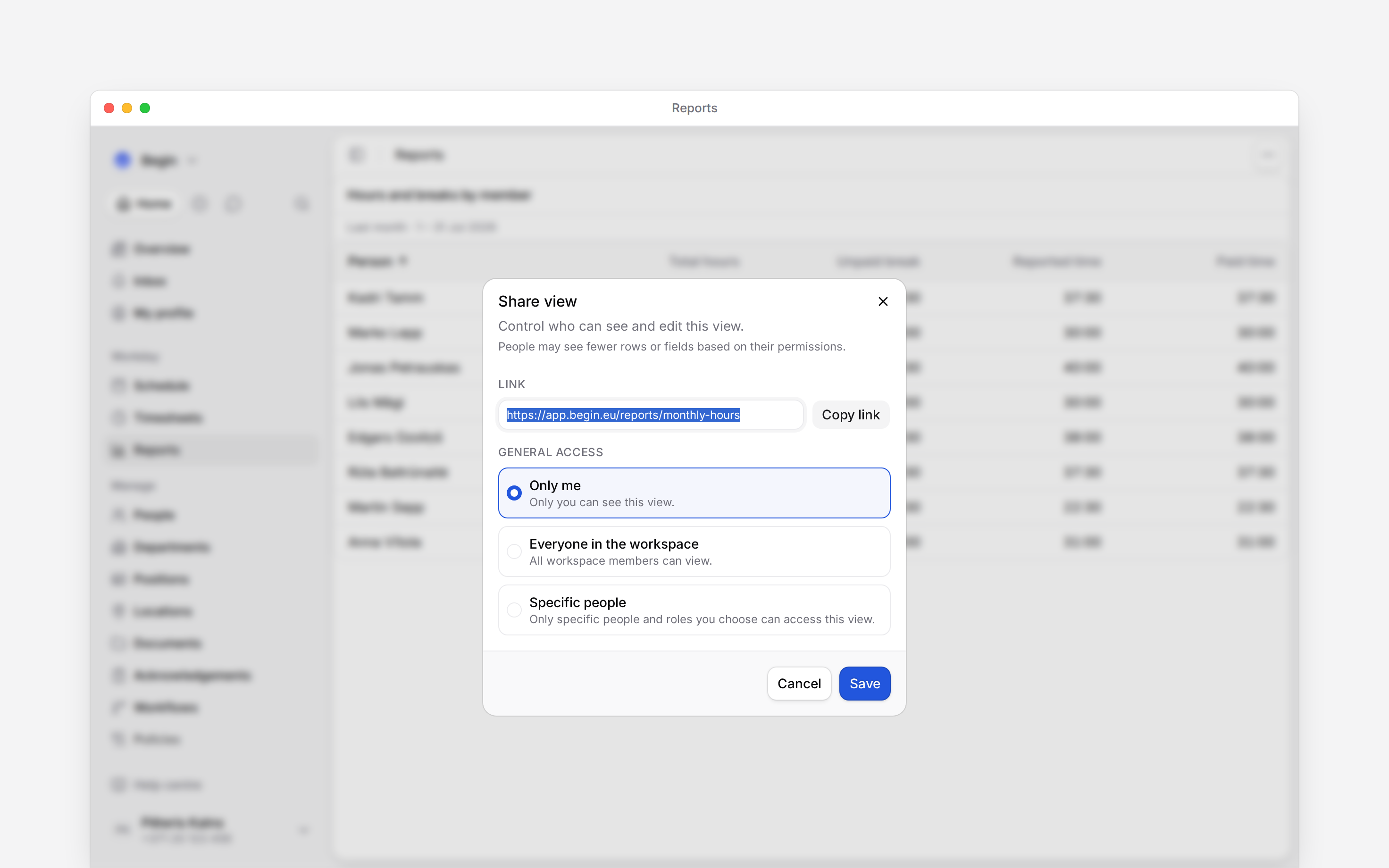The width and height of the screenshot is (1389, 868).
Task: Click the Copy link button
Action: pyautogui.click(x=851, y=415)
